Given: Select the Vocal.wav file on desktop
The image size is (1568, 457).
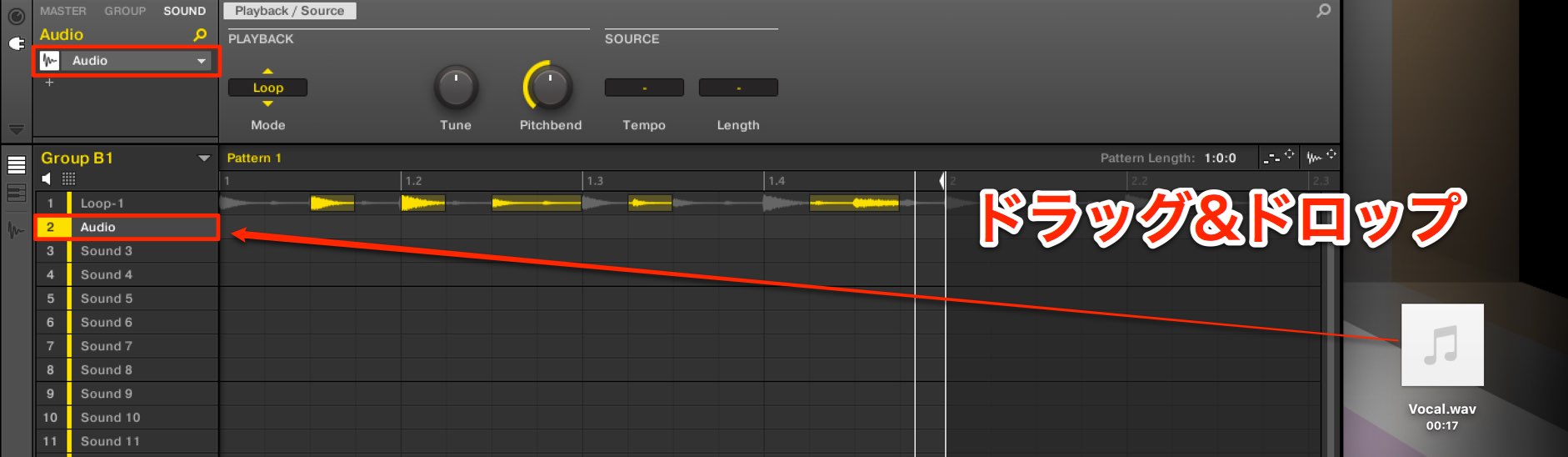Looking at the screenshot, I should [1442, 344].
